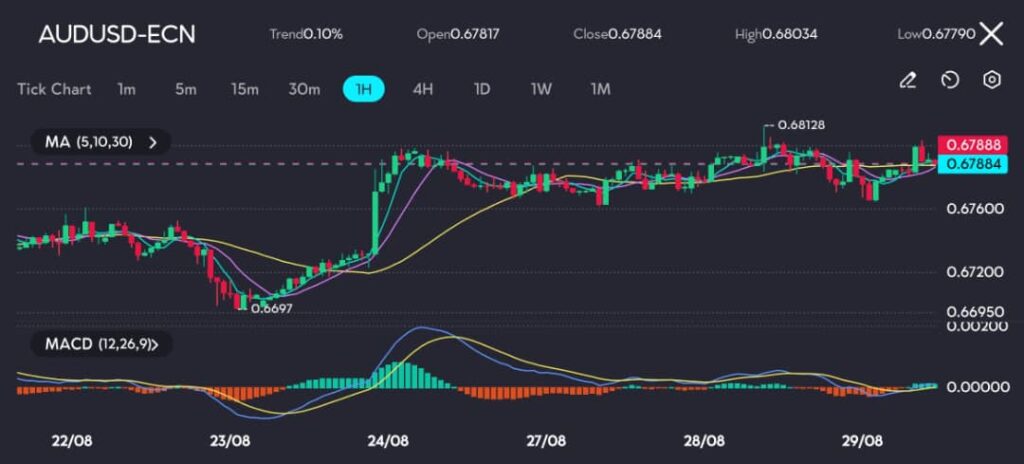The width and height of the screenshot is (1024, 464).
Task: Choose the 15m timeframe
Action: pos(245,89)
